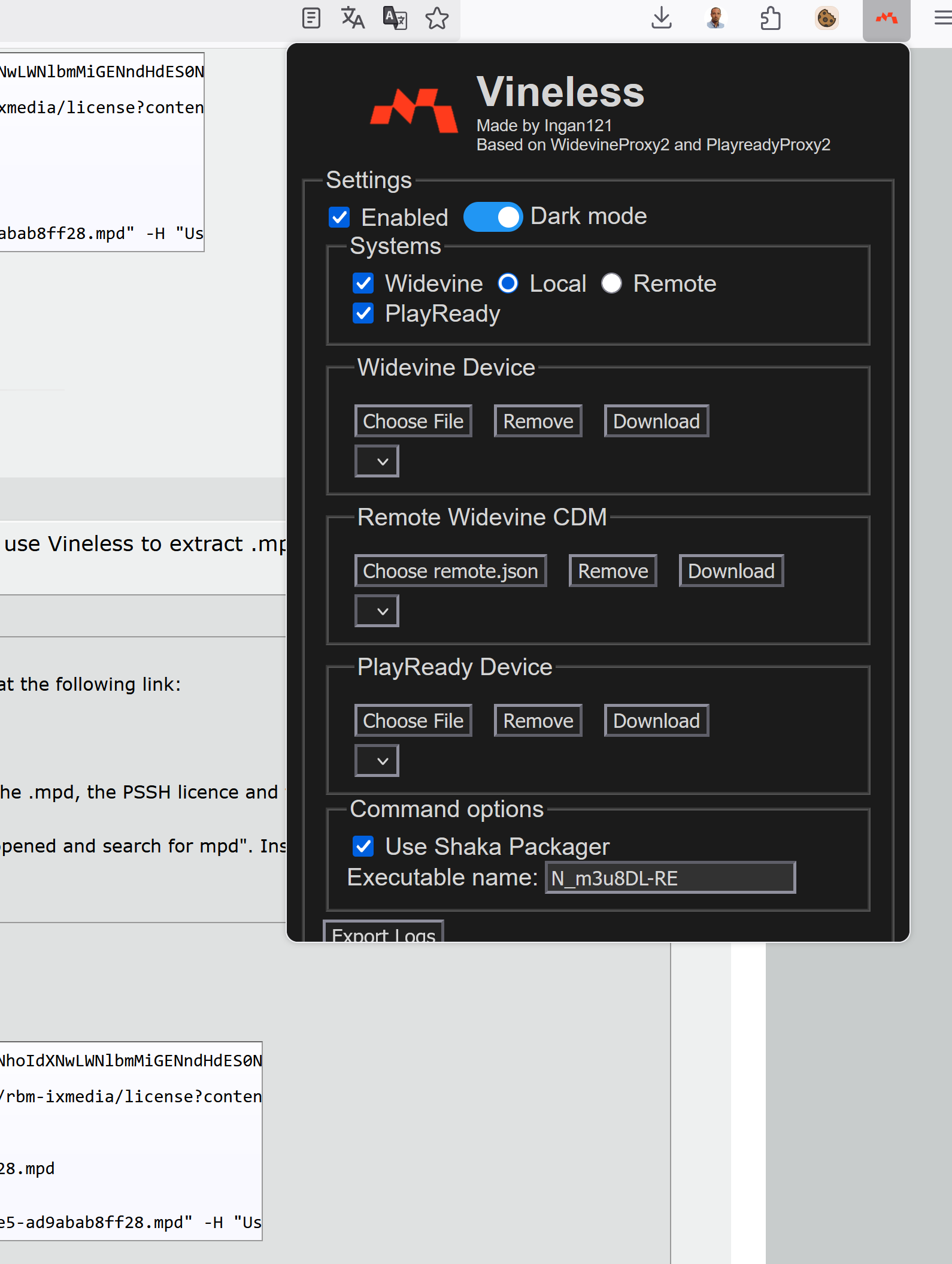Viewport: 952px width, 1264px height.
Task: Click the translate page icon
Action: point(353,19)
